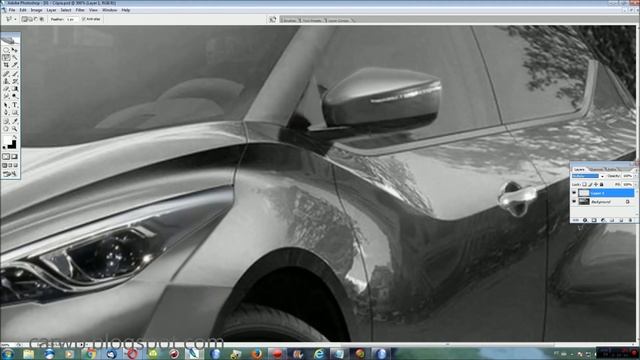Choose the Add to selection mode button

click(x=30, y=19)
